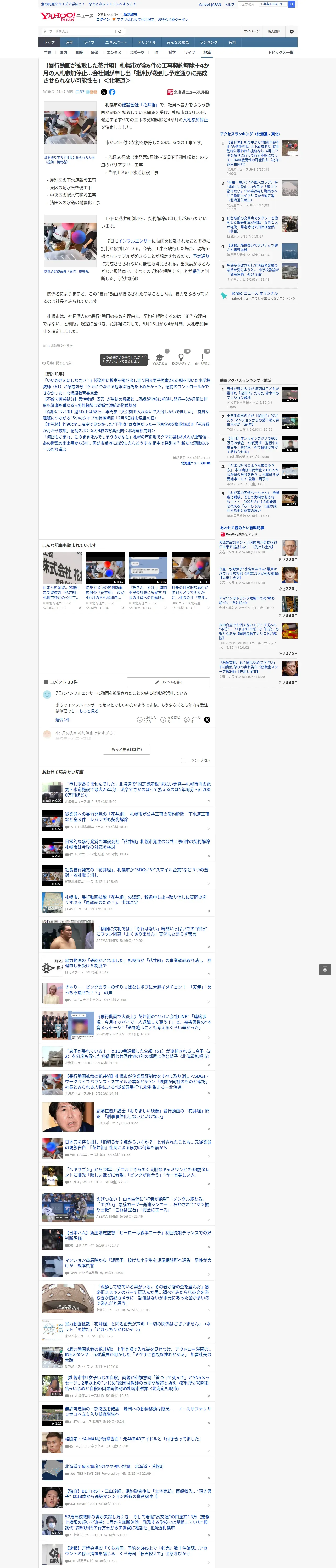
Task: Select the 科学 category tab
Action: click(x=172, y=52)
